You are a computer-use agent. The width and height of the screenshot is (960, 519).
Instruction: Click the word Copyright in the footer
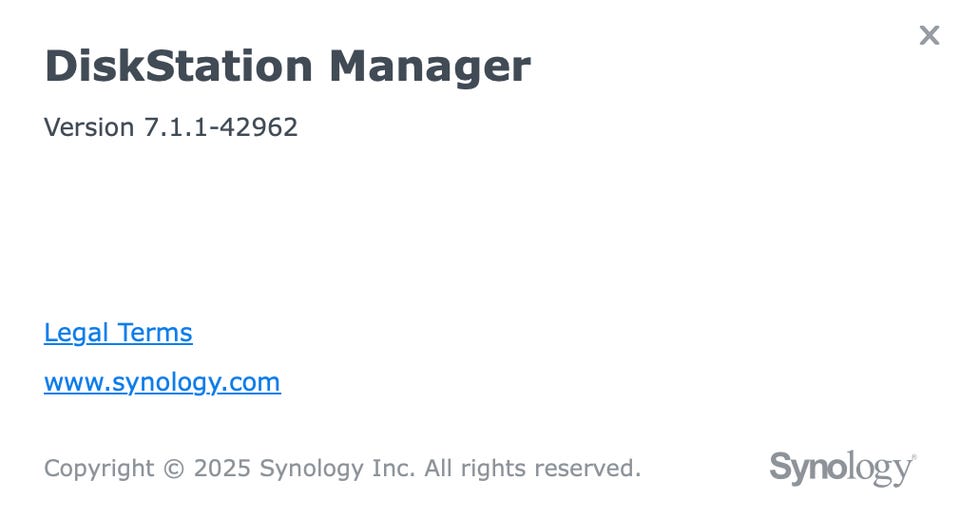click(x=99, y=468)
